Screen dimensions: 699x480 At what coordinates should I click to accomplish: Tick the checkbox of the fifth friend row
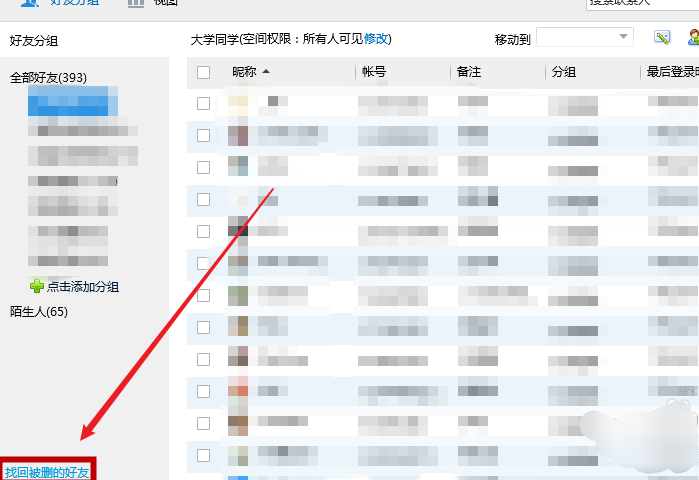coord(203,231)
